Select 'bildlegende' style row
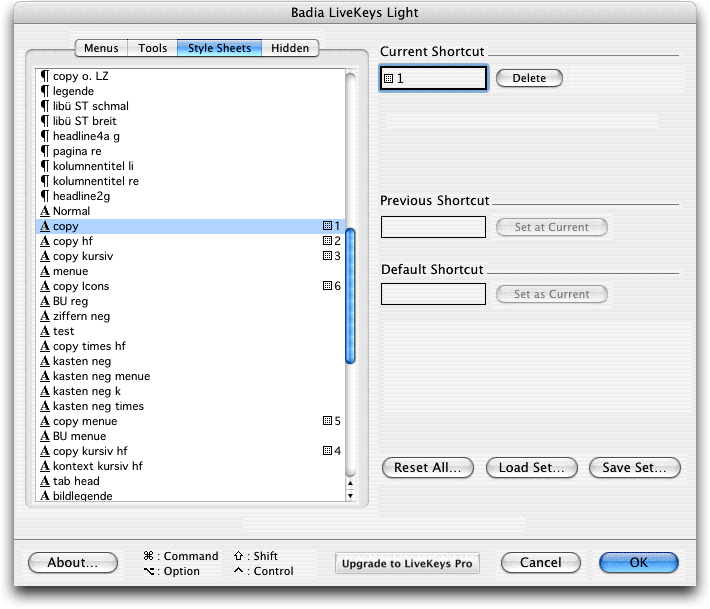 [x=190, y=495]
